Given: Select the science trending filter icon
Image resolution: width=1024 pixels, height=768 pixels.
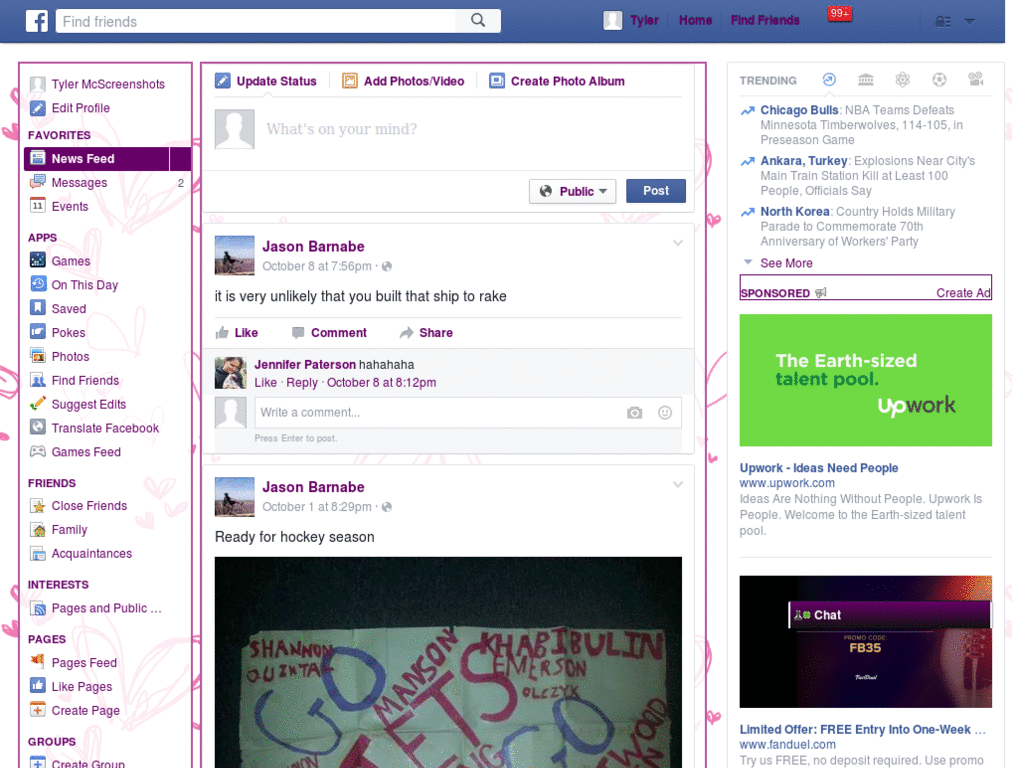Looking at the screenshot, I should [x=903, y=80].
